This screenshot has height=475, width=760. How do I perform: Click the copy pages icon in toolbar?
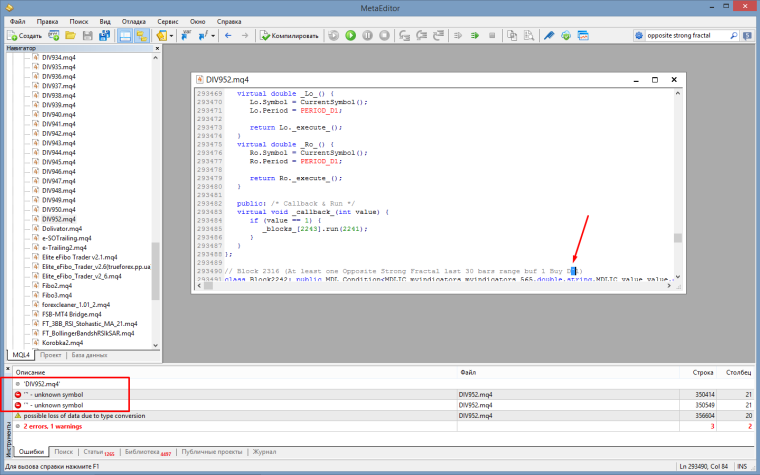[512, 35]
